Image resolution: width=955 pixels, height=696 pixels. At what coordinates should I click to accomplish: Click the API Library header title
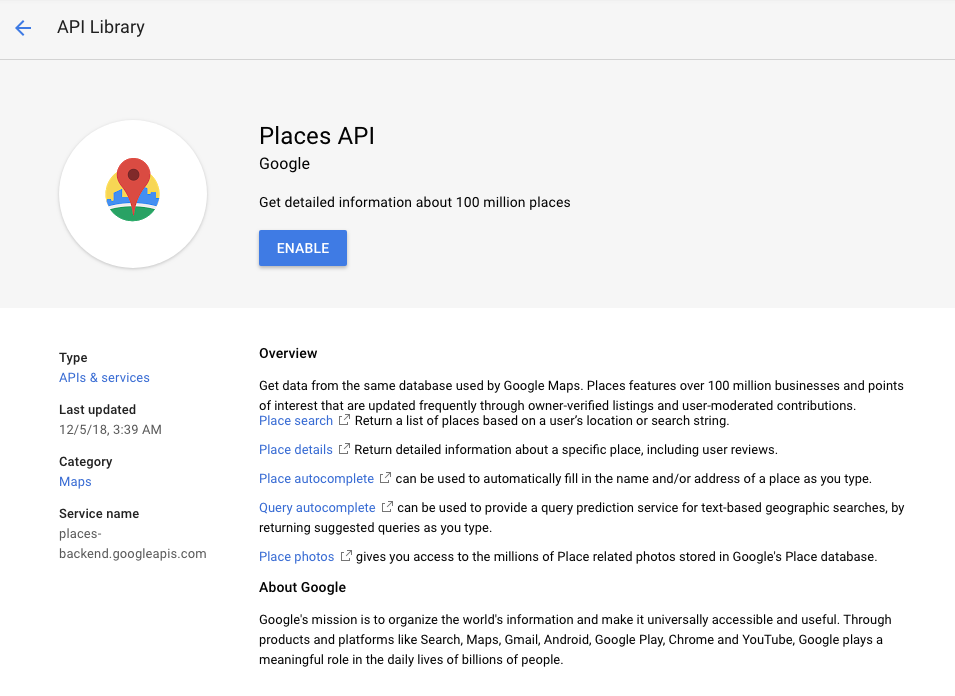(101, 27)
